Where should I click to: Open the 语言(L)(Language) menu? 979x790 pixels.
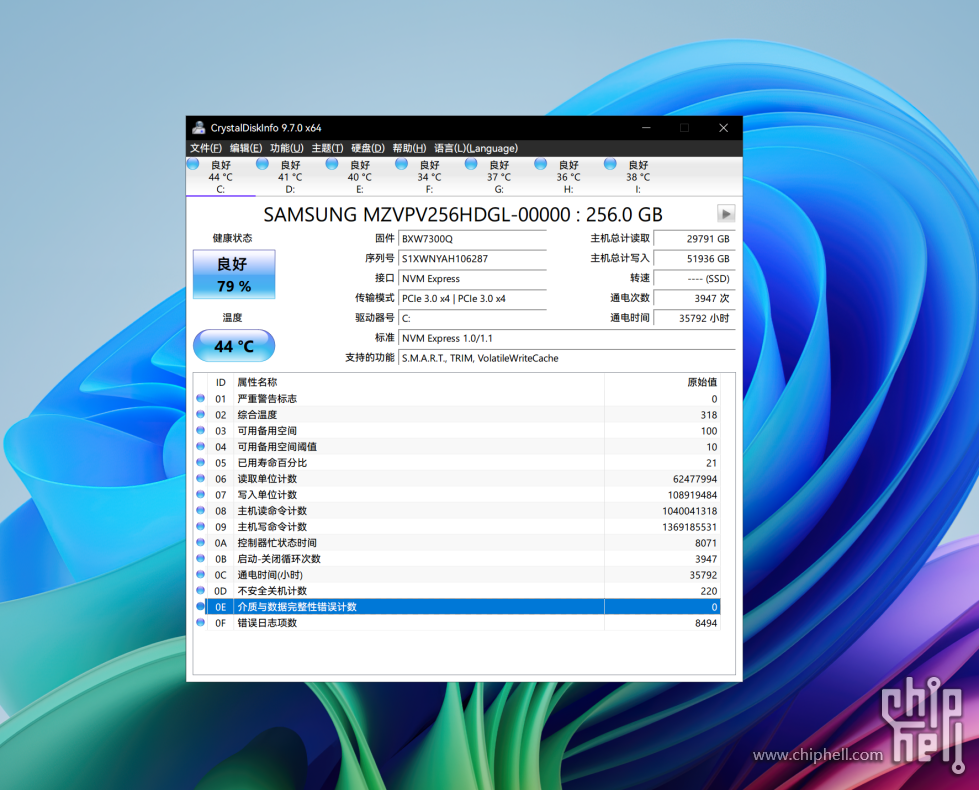coord(476,148)
